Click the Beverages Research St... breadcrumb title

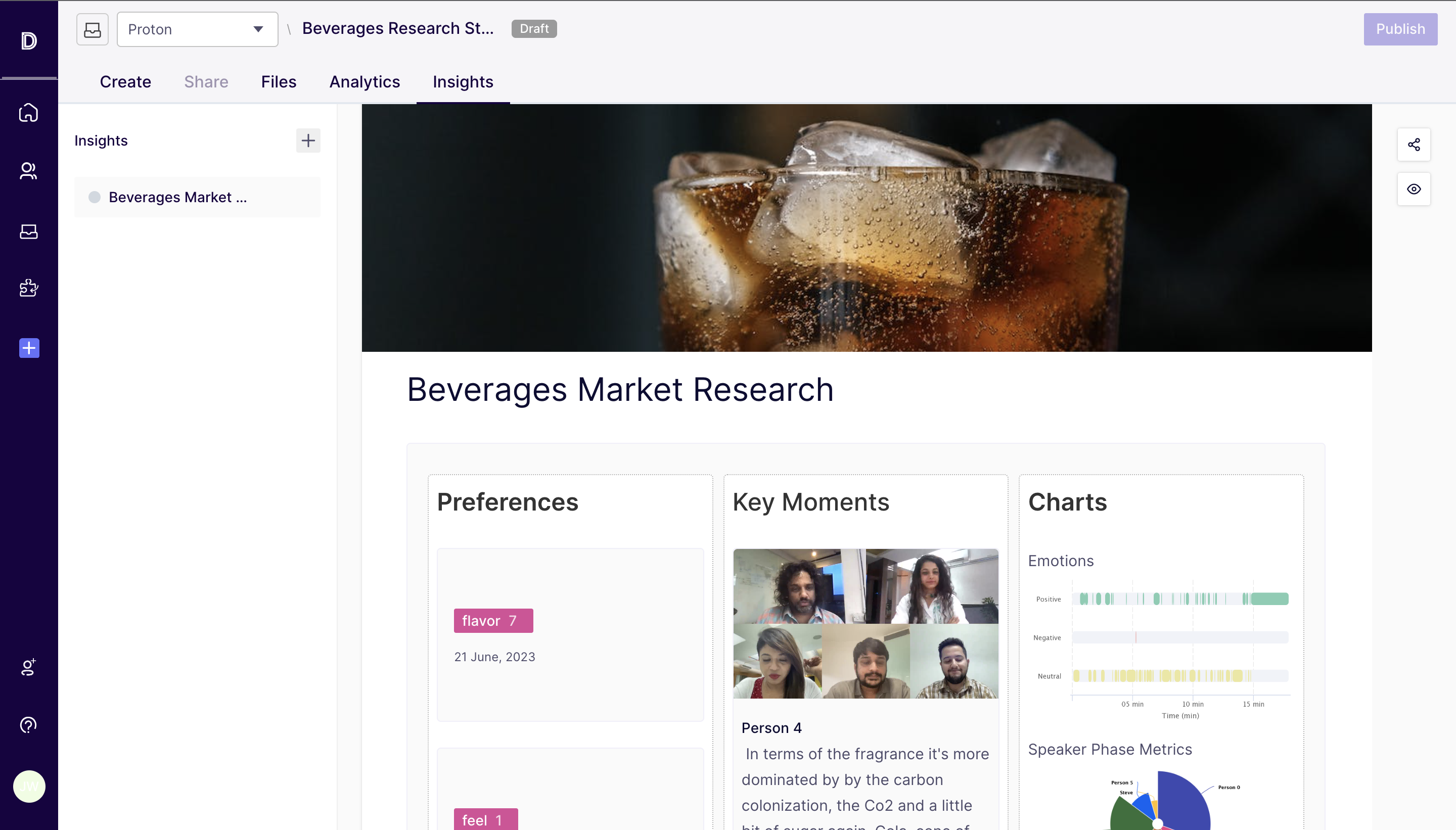pyautogui.click(x=398, y=28)
